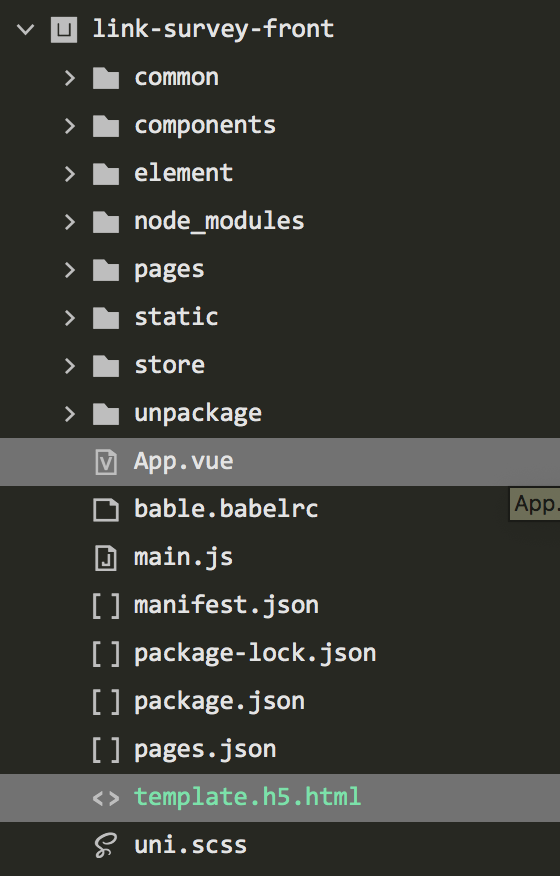Screen dimensions: 560x876
Task: Expand the common folder chevron
Action: click(69, 78)
